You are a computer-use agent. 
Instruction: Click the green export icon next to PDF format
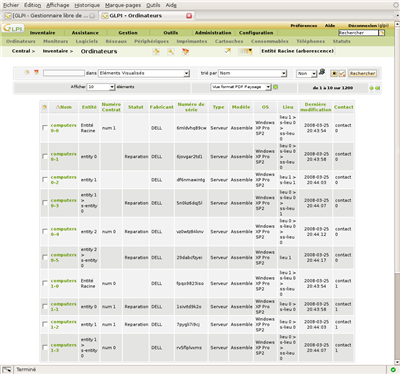276,87
